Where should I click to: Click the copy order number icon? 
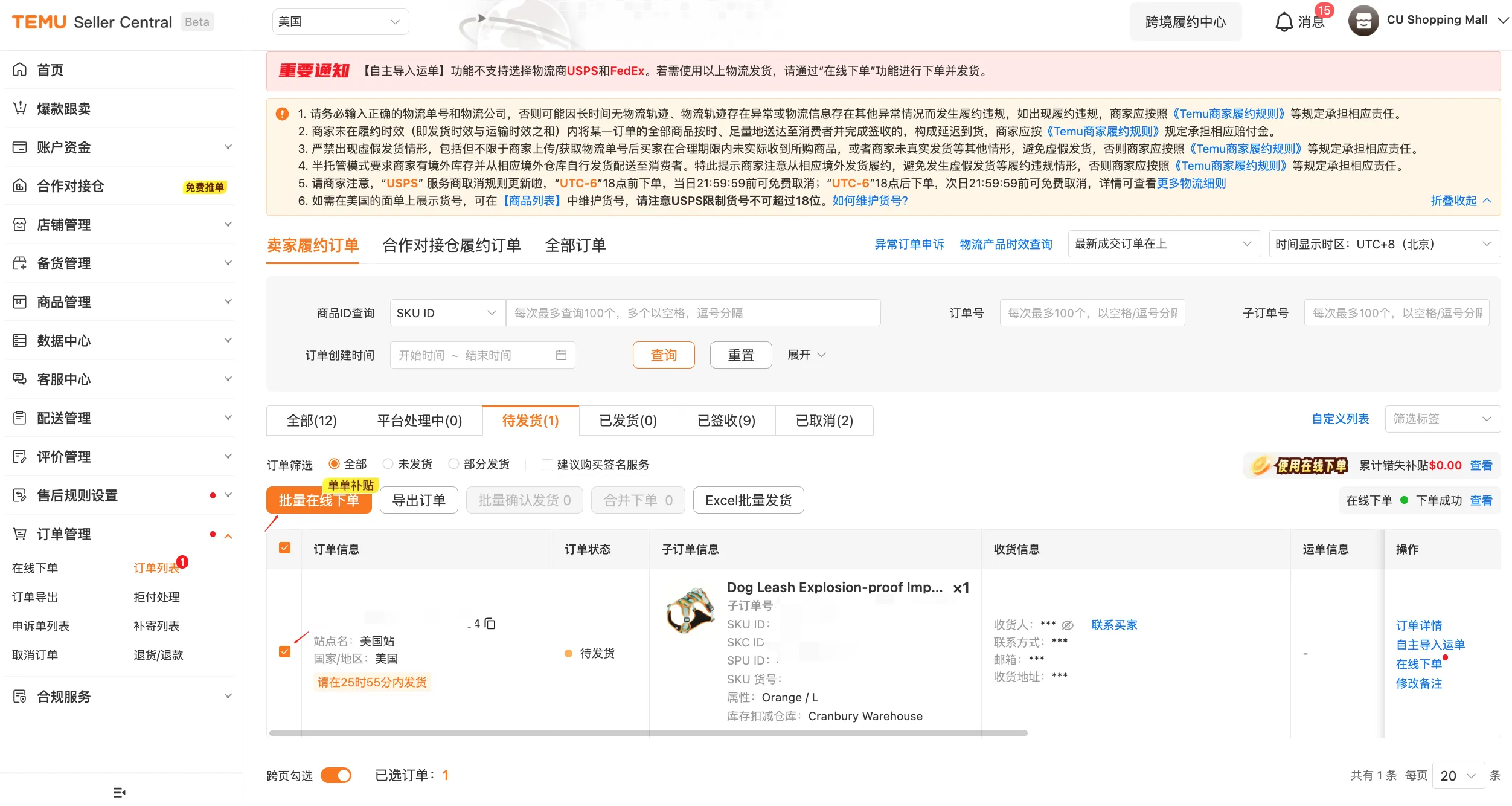pyautogui.click(x=490, y=623)
